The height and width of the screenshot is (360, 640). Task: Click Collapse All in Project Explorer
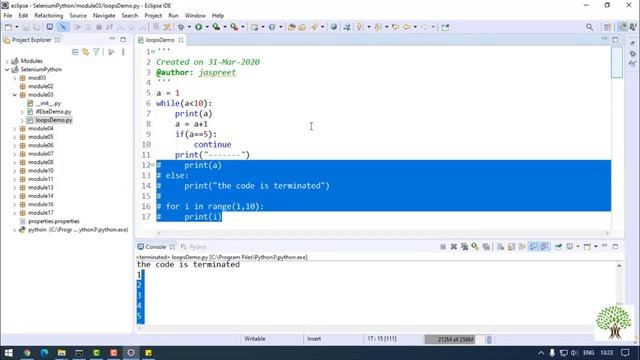click(x=75, y=52)
